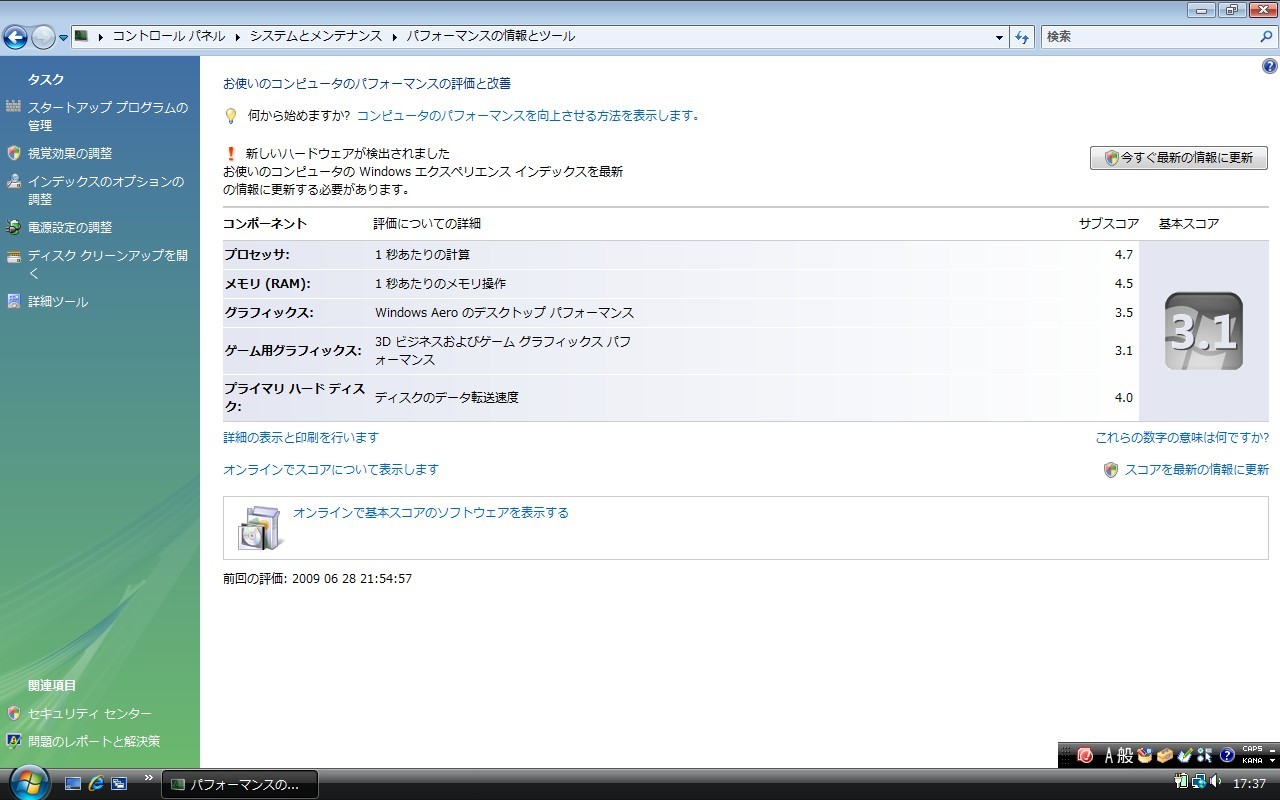The height and width of the screenshot is (800, 1280).
Task: Click the magnifier icon in search box
Action: (1267, 37)
